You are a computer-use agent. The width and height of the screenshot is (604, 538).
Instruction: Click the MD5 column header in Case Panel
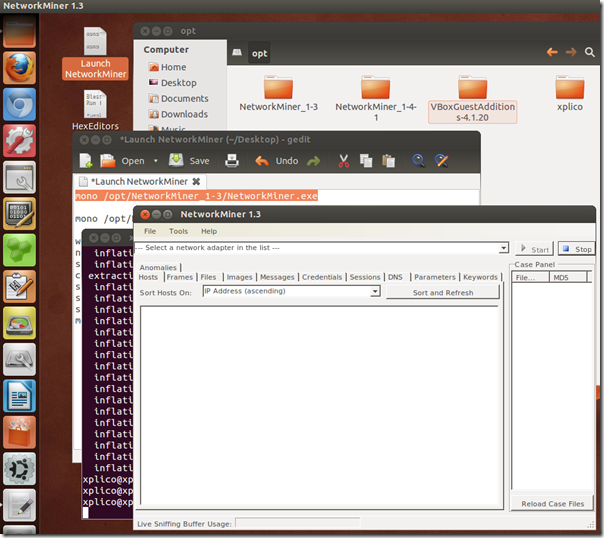568,277
